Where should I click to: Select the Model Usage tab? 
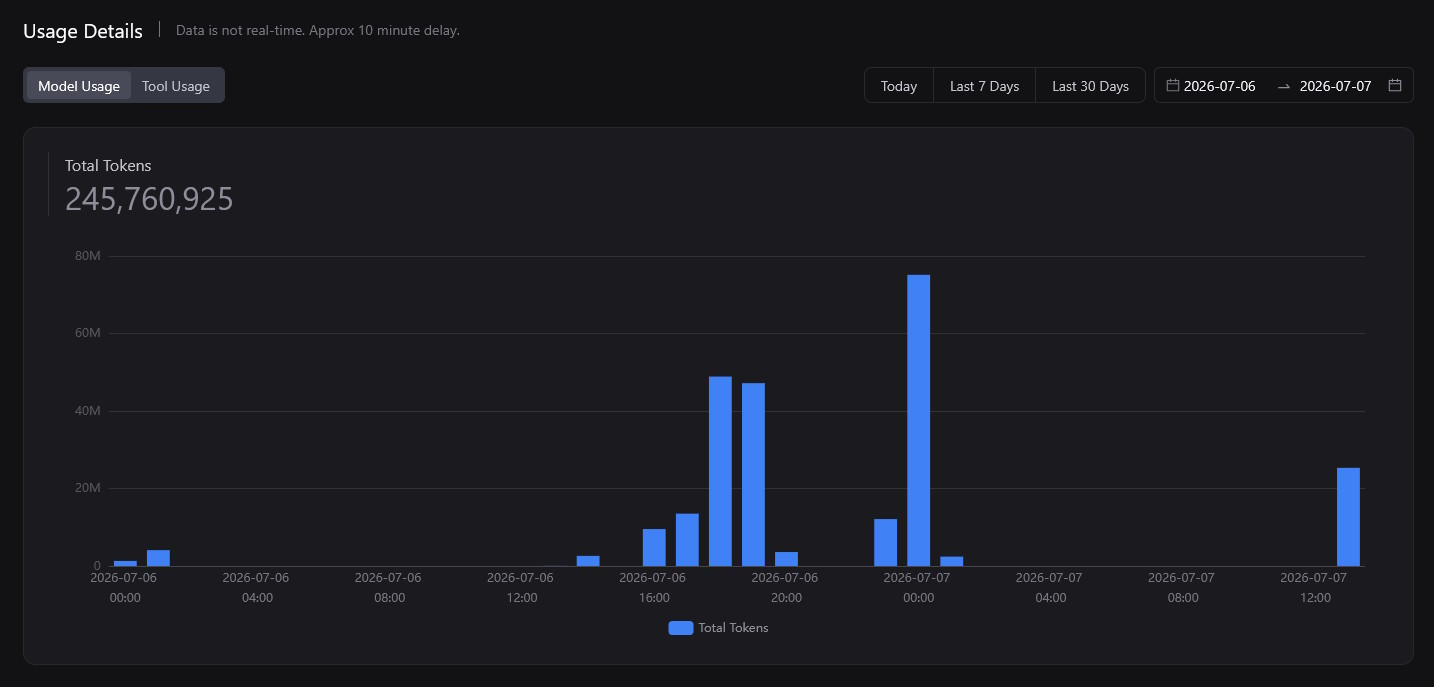coord(79,86)
